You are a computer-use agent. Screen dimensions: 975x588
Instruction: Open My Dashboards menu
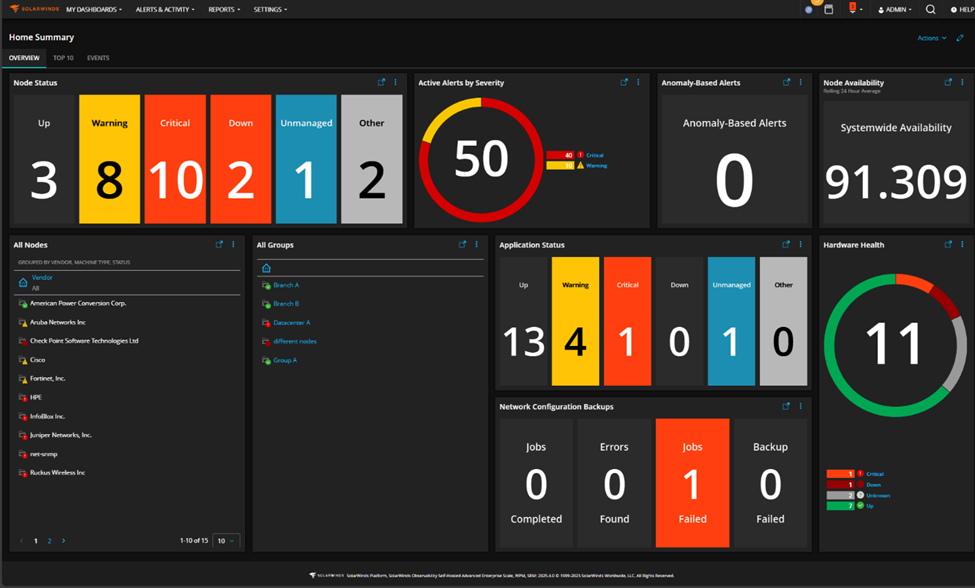tap(94, 9)
